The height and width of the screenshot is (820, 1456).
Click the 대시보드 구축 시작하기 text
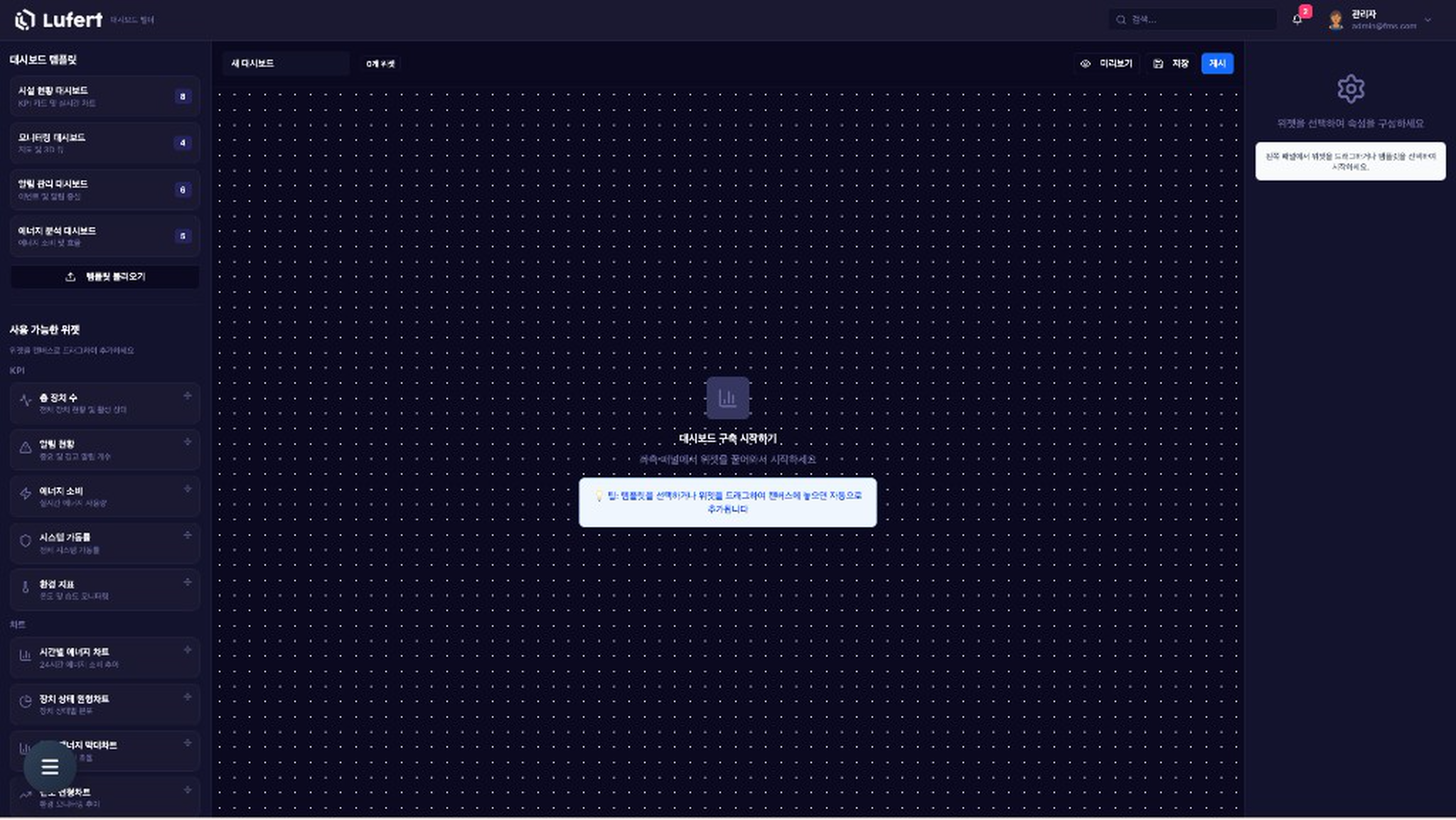[x=727, y=439]
